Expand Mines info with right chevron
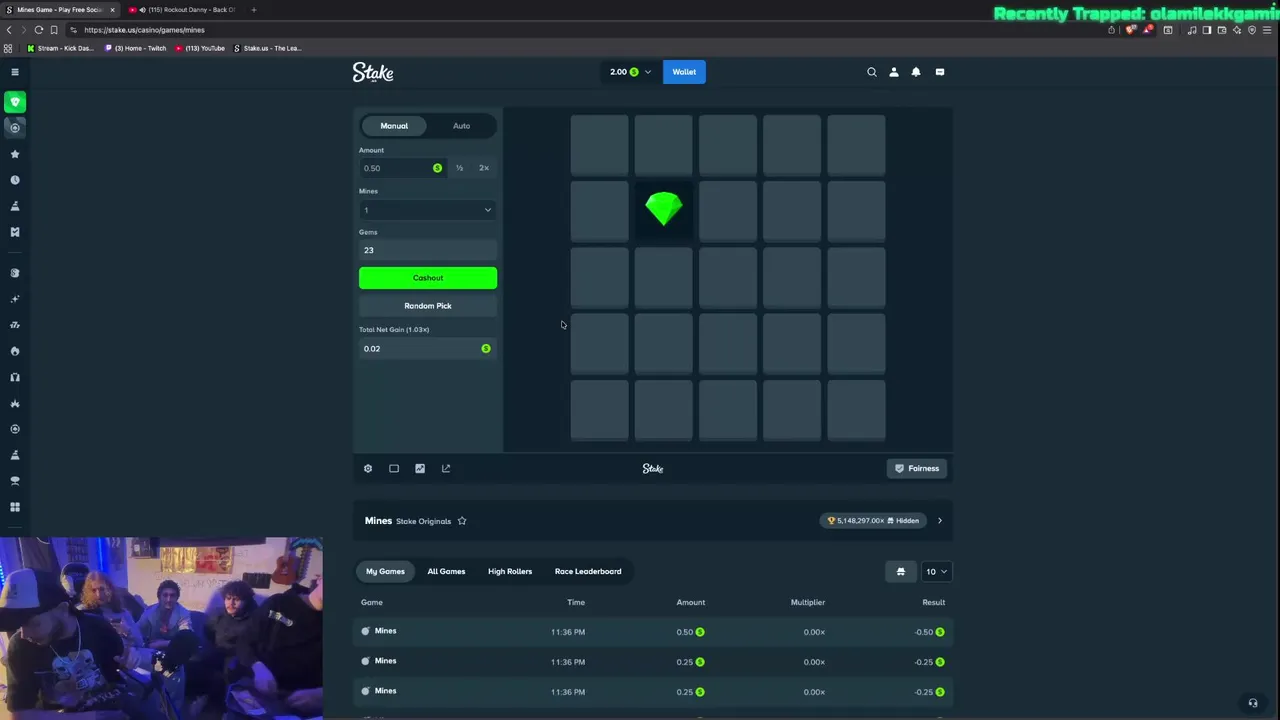The image size is (1280, 720). 939,521
